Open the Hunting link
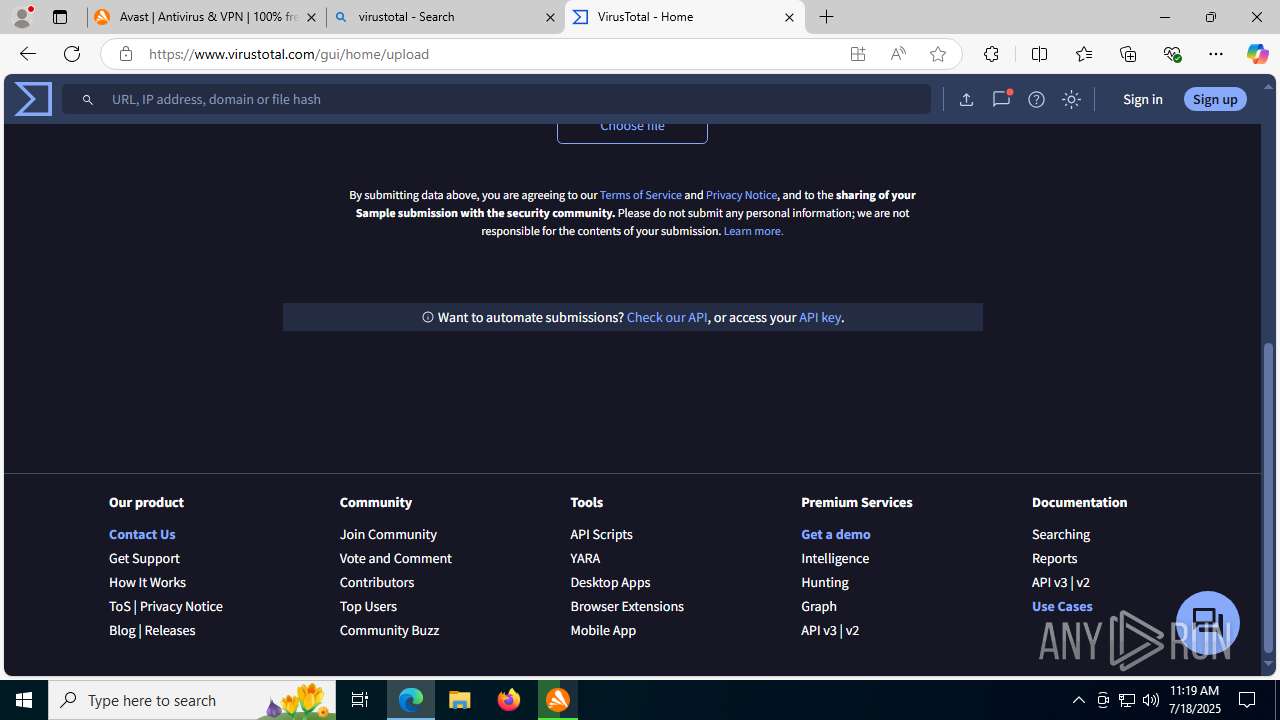 tap(824, 582)
